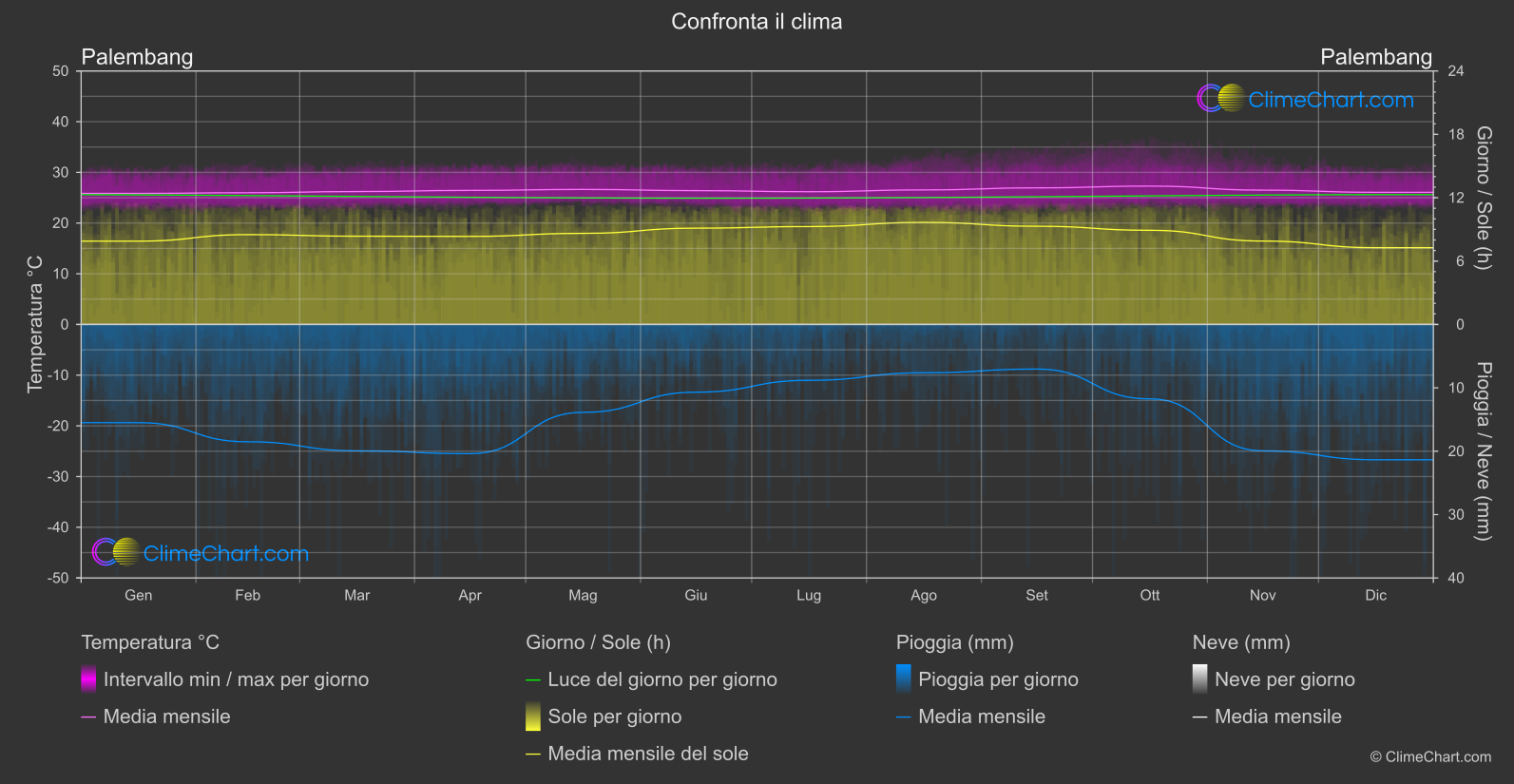Click the Dic month label on axis
The image size is (1514, 784).
1376,595
